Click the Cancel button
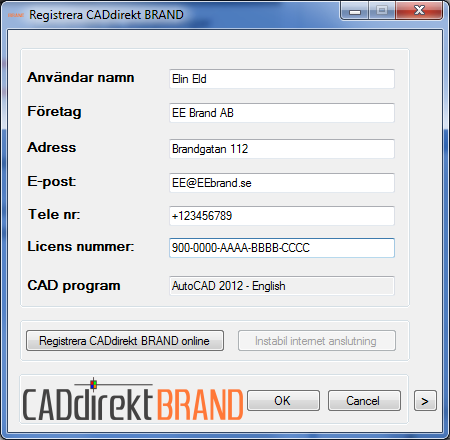 click(364, 400)
